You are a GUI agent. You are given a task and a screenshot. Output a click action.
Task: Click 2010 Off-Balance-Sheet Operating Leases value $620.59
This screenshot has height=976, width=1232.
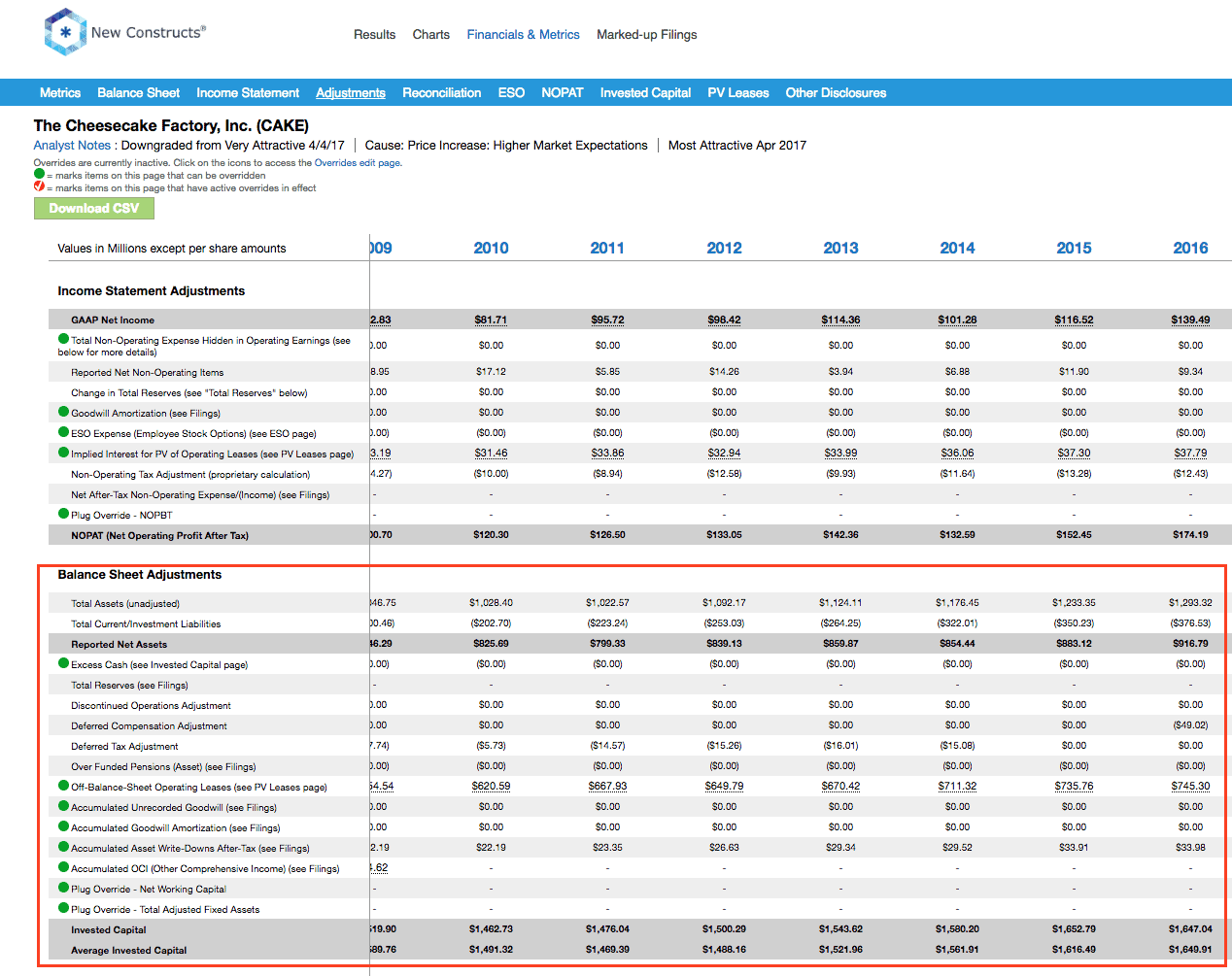coord(491,786)
